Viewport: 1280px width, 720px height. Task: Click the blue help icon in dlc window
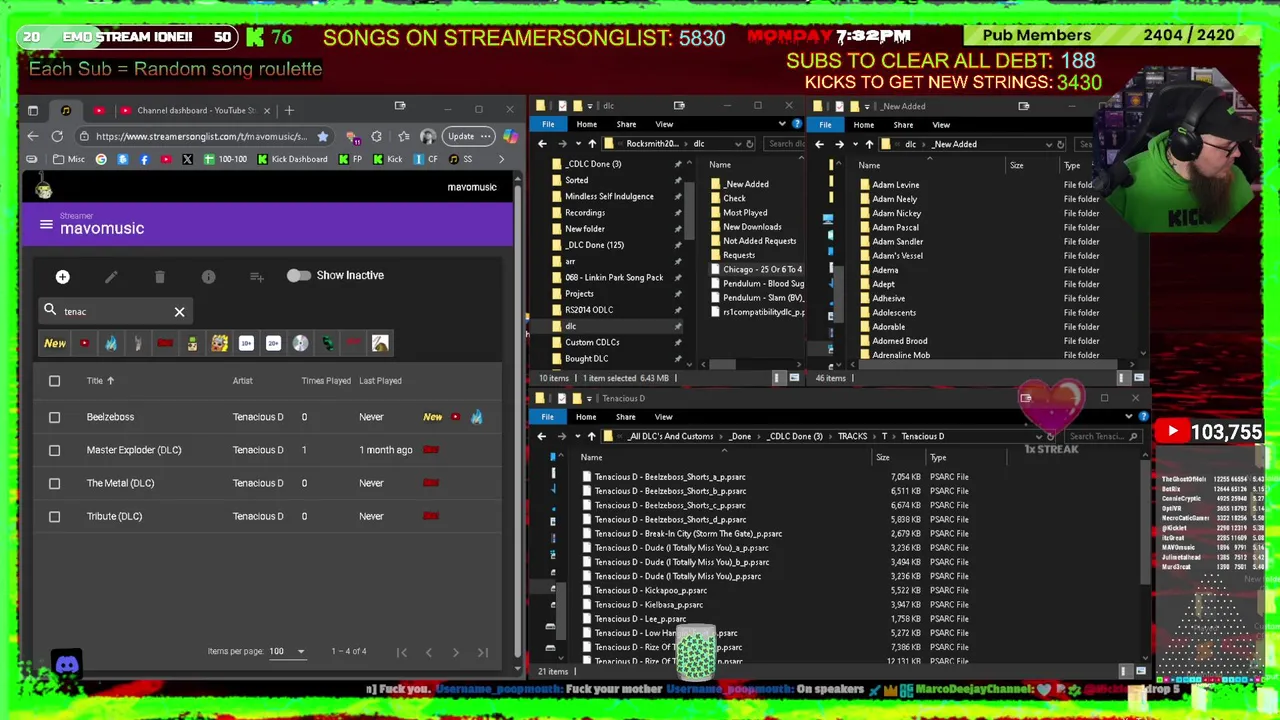pos(796,124)
